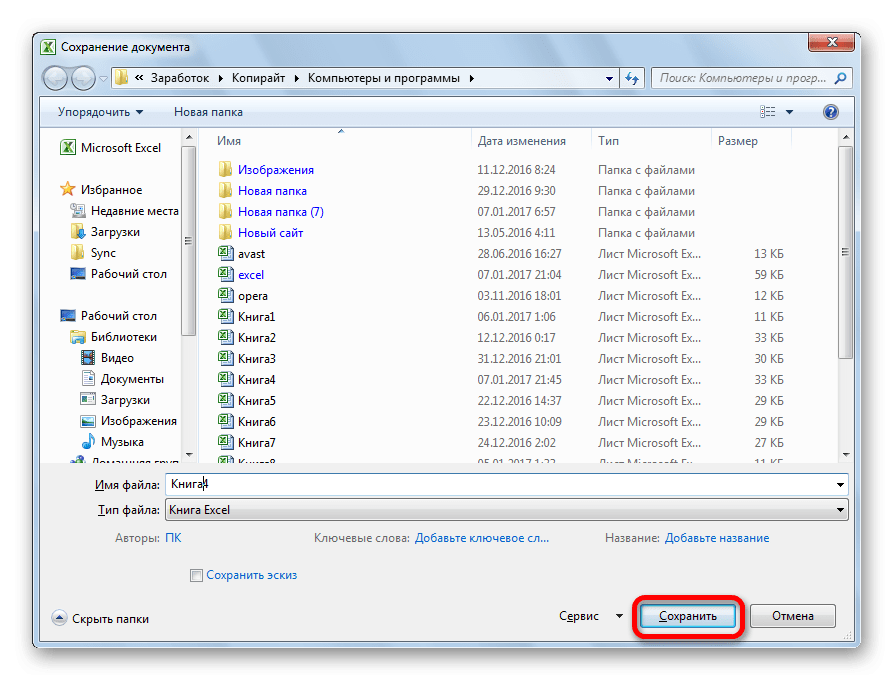This screenshot has width=894, height=681.
Task: Select the Книга3 file icon
Action: click(x=226, y=358)
